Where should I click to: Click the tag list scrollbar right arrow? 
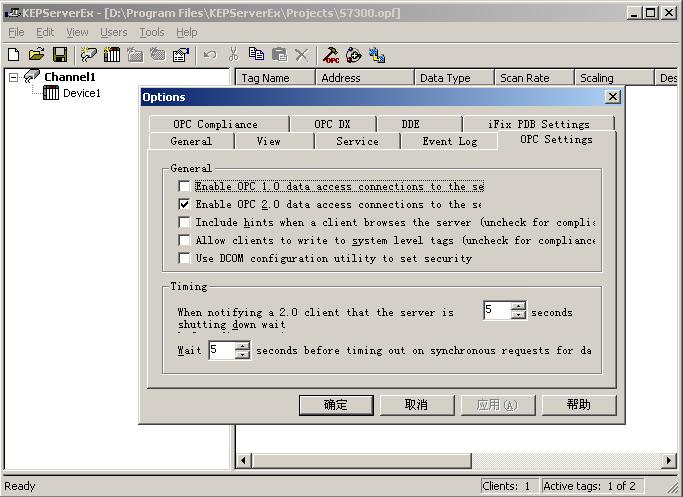pos(669,460)
